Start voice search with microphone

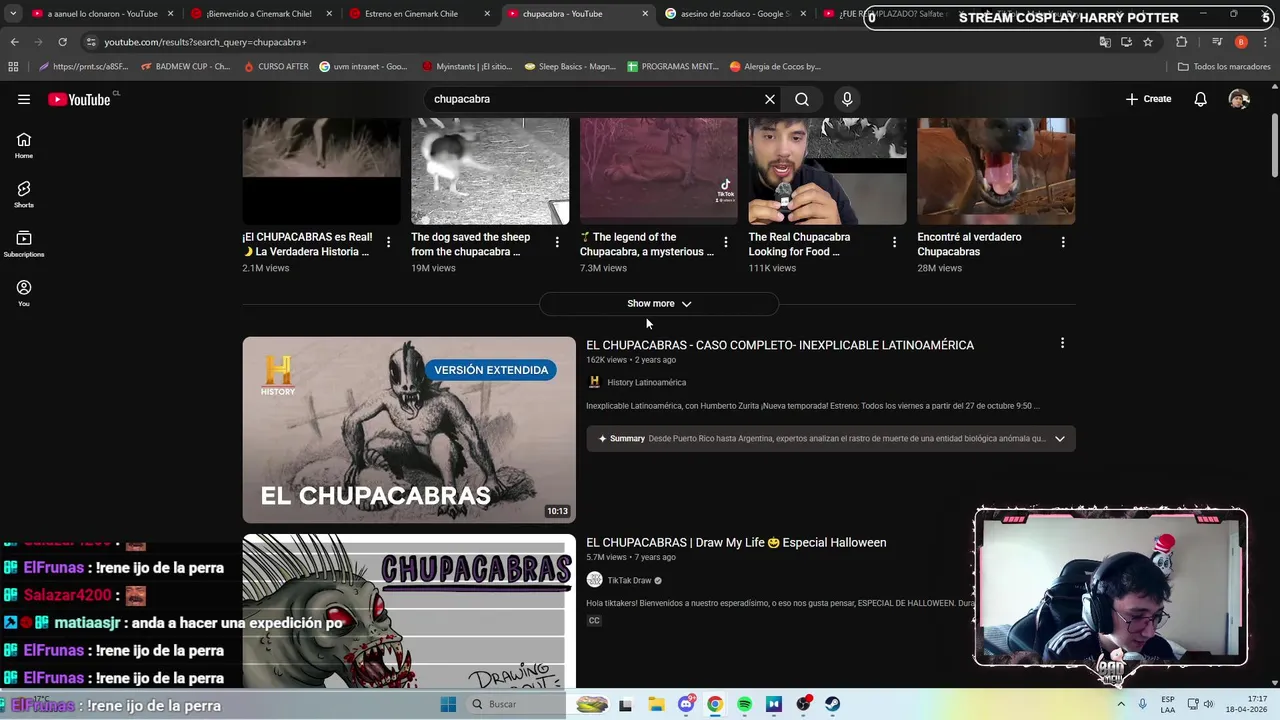(x=847, y=99)
